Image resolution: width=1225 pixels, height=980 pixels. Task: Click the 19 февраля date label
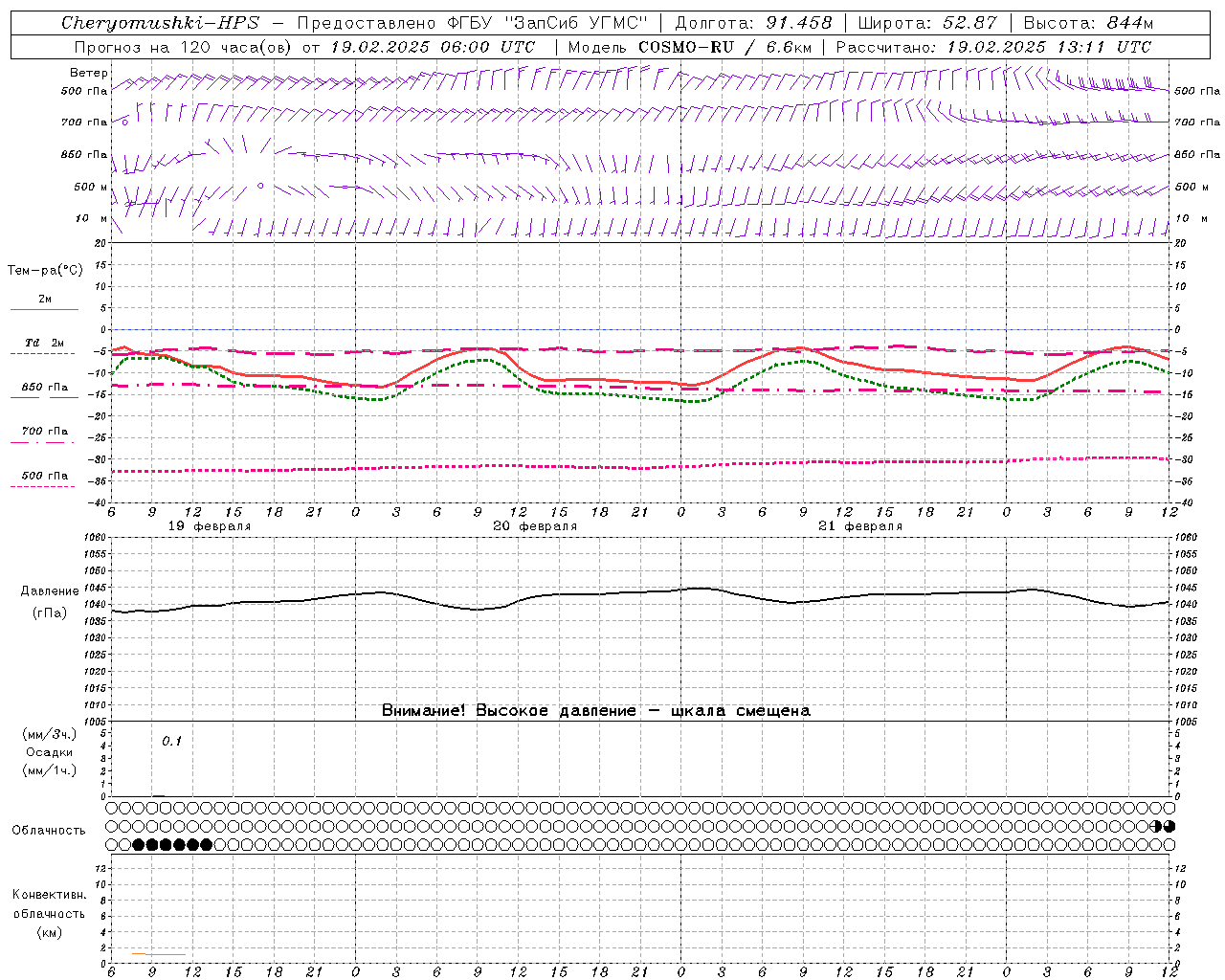point(210,526)
